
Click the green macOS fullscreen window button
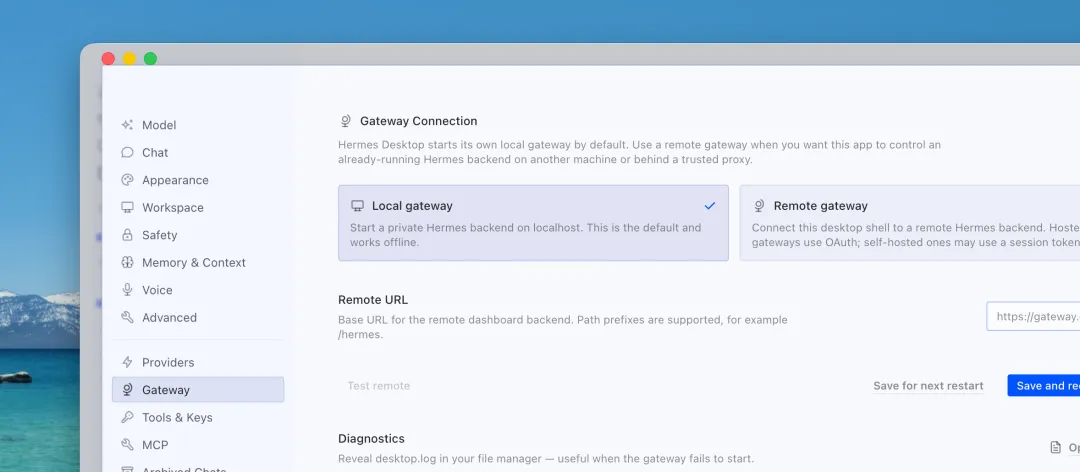150,59
